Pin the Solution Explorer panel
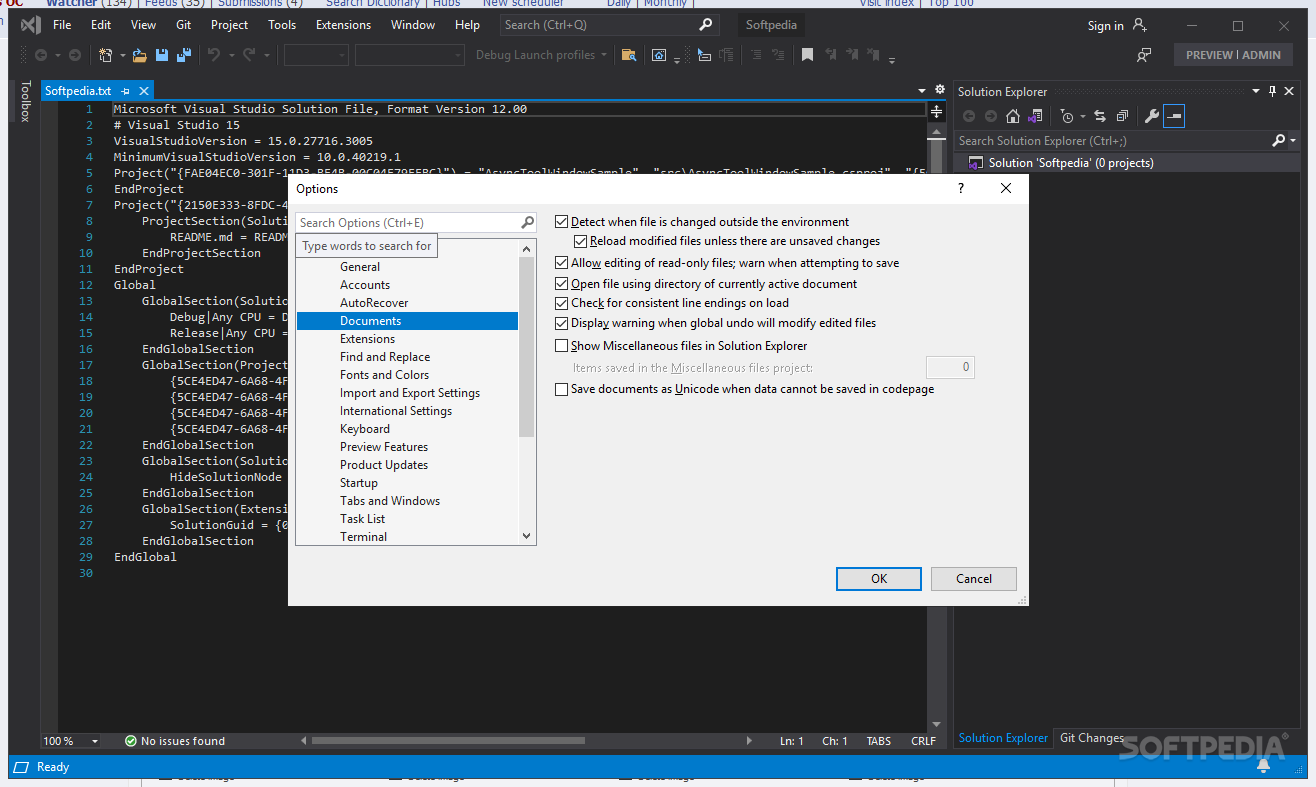 tap(1272, 91)
